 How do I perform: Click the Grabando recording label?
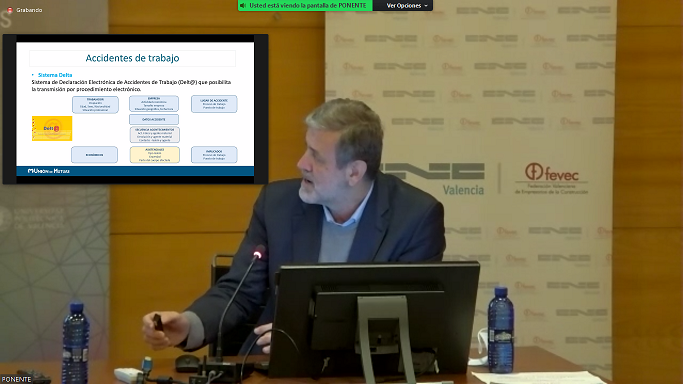(29, 10)
